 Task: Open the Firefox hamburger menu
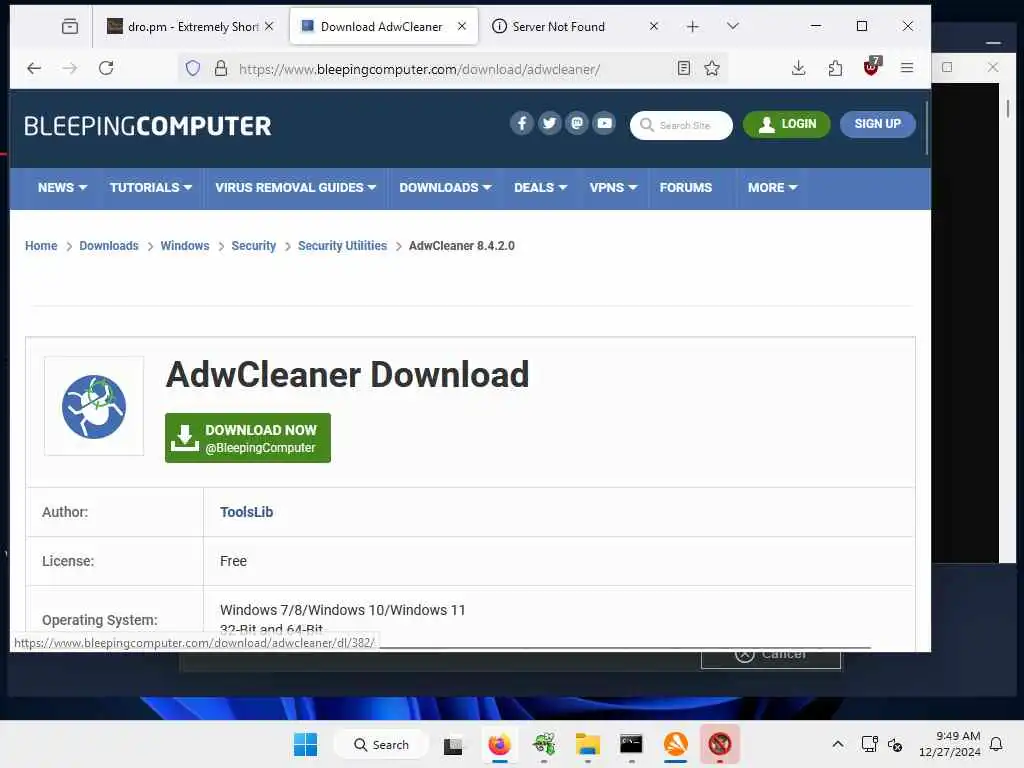click(x=906, y=68)
